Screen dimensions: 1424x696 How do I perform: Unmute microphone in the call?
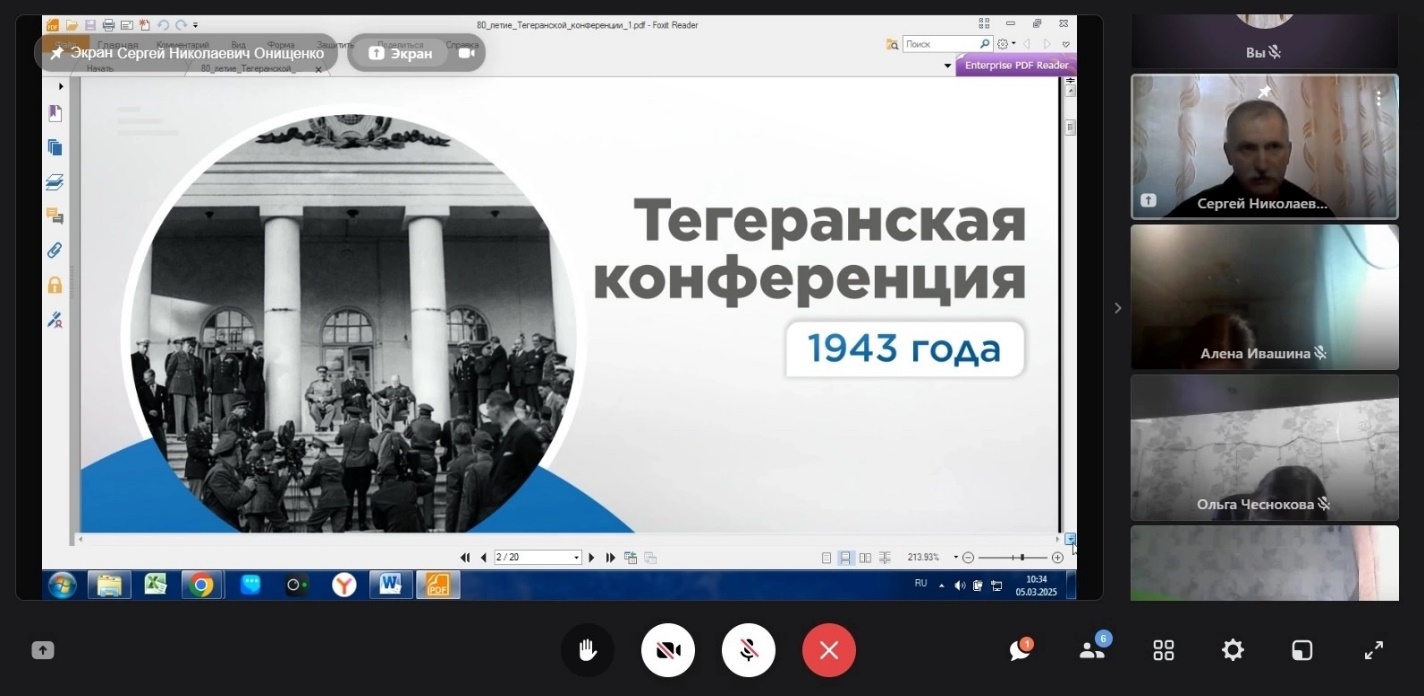pyautogui.click(x=748, y=651)
